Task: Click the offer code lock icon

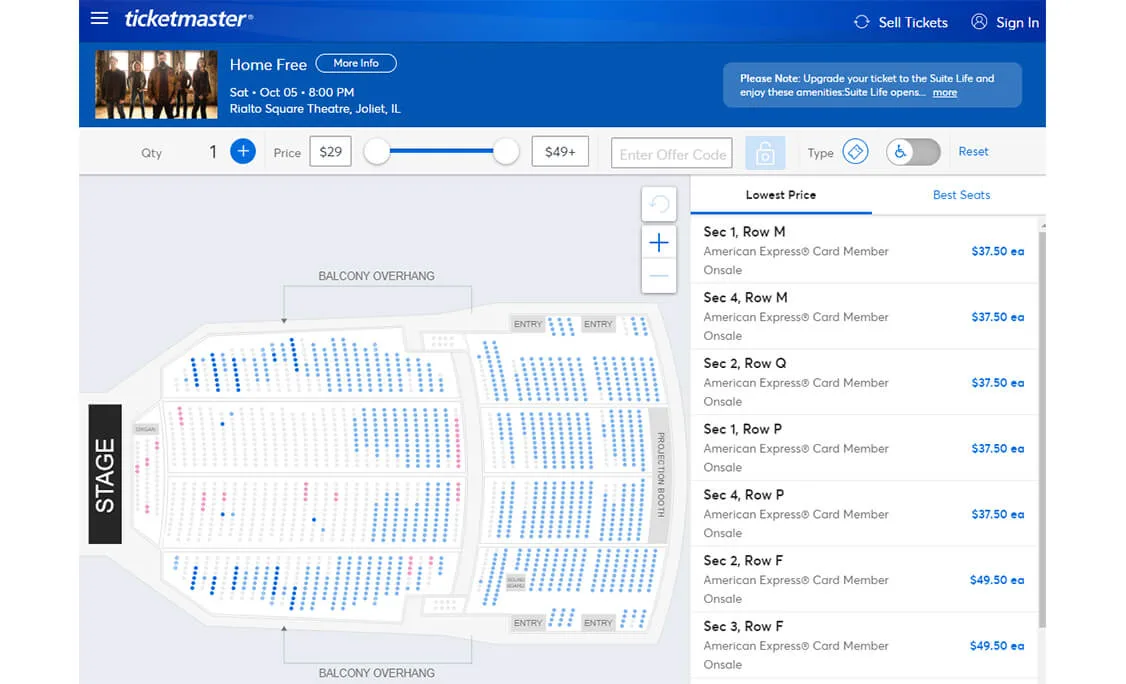Action: (x=765, y=153)
